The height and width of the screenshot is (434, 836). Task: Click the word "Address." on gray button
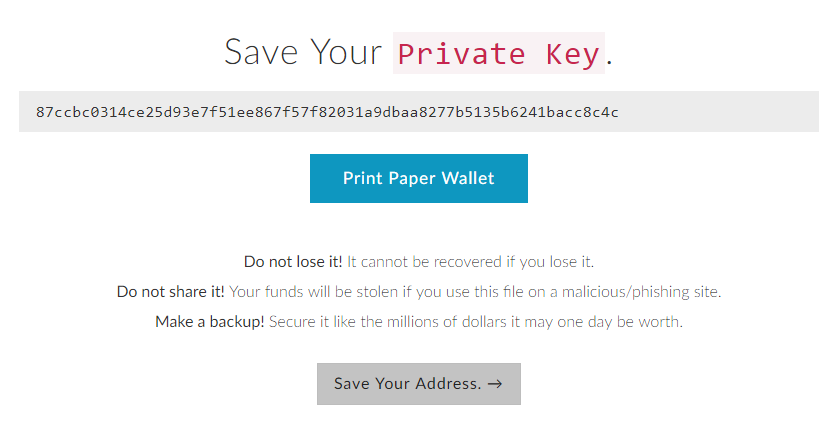pos(448,384)
